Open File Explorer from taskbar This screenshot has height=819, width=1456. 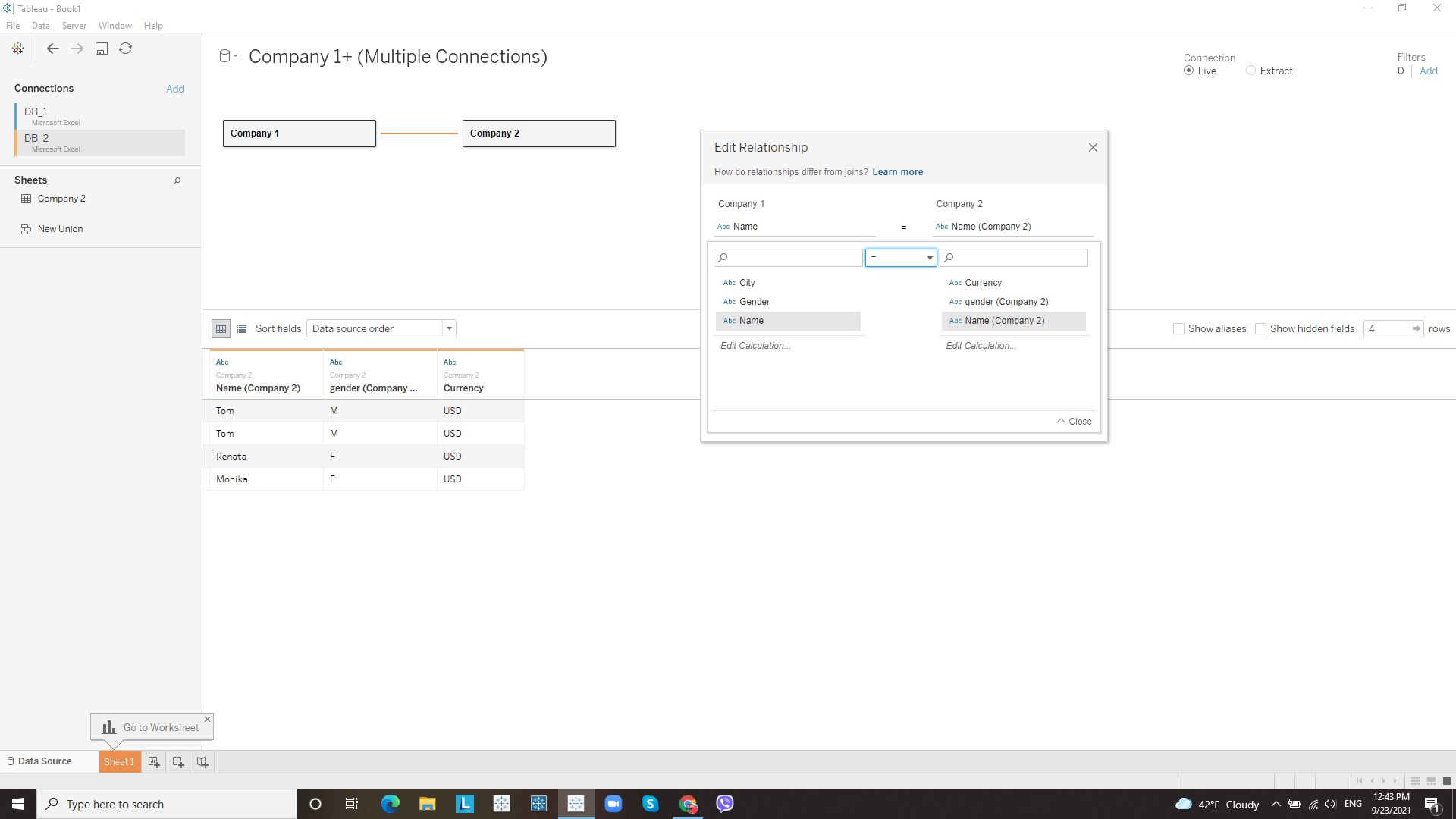click(x=427, y=804)
